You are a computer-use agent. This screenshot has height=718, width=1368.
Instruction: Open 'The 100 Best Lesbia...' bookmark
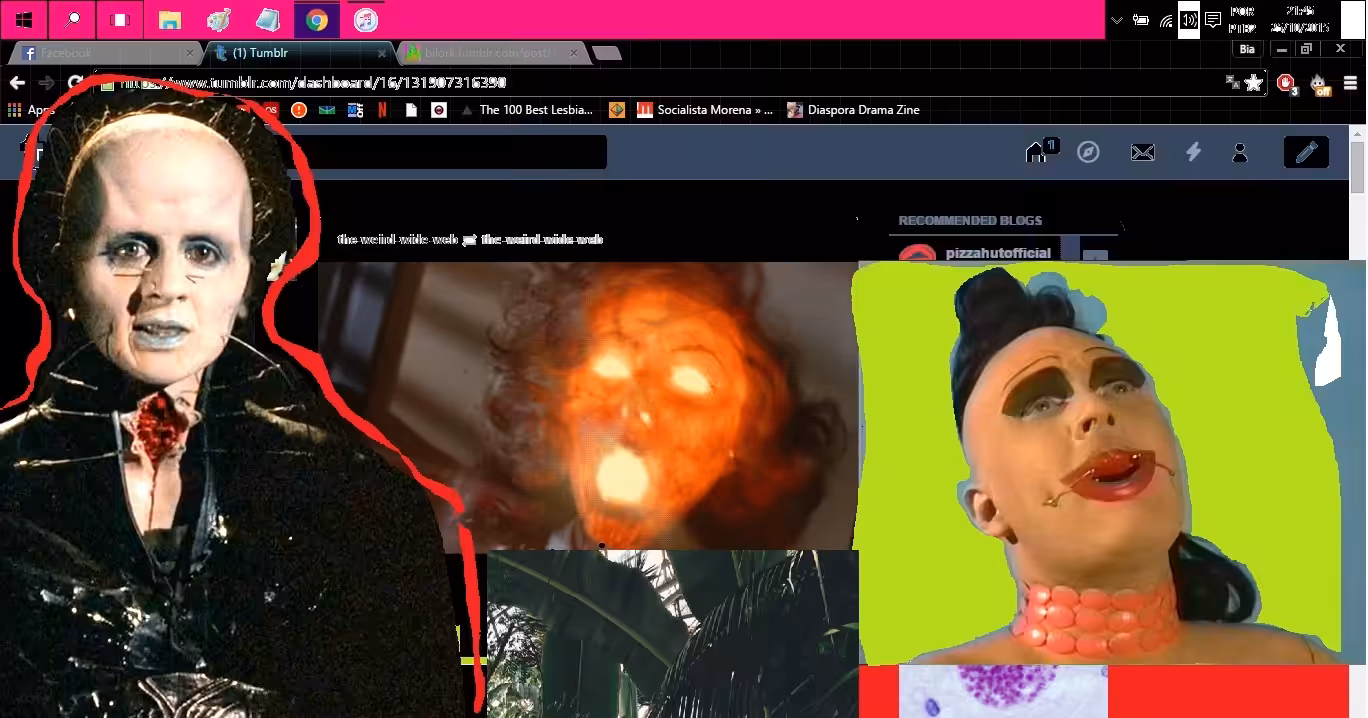pos(527,110)
